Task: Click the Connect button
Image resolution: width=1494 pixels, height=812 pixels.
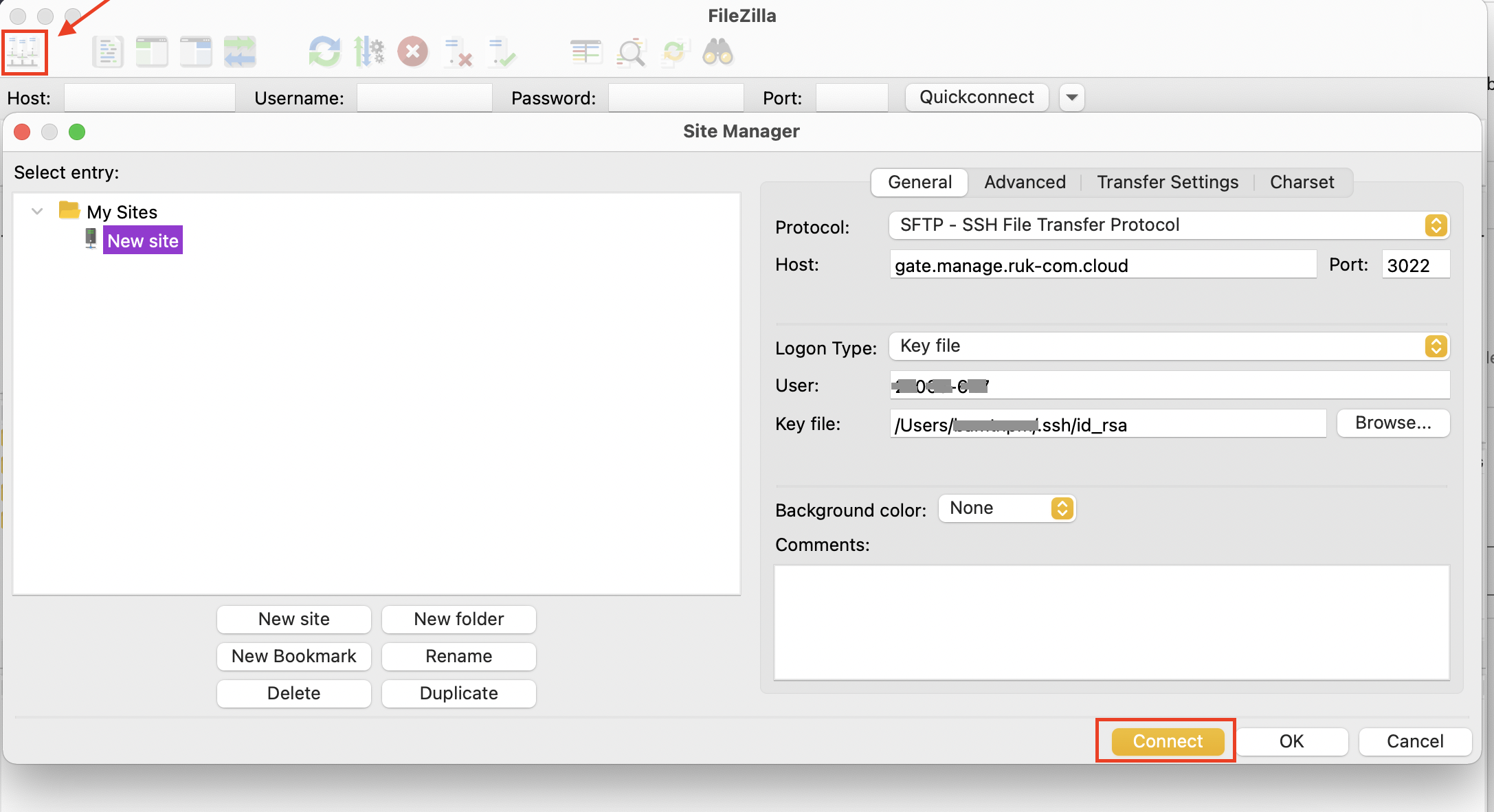Action: click(x=1168, y=741)
